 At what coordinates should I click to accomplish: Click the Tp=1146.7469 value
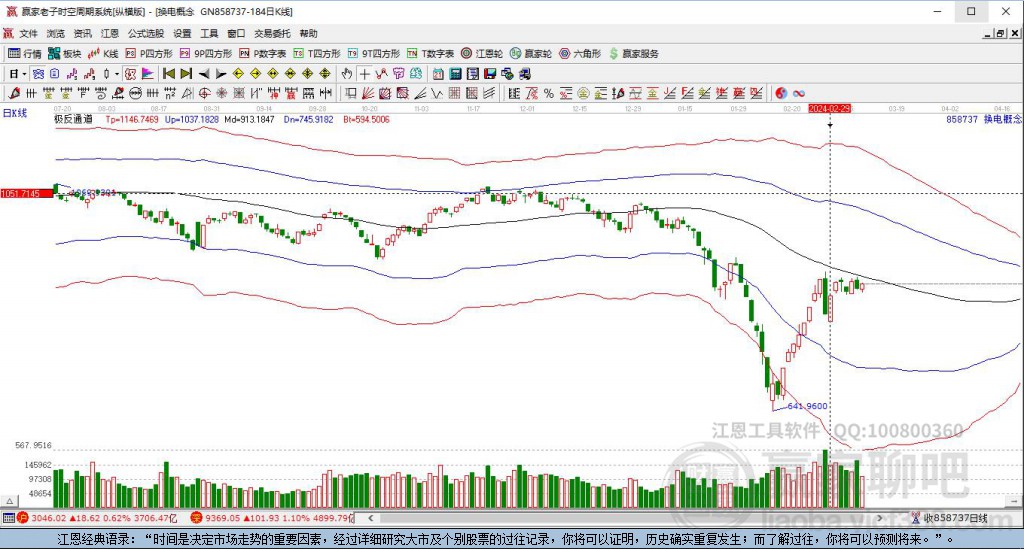132,119
